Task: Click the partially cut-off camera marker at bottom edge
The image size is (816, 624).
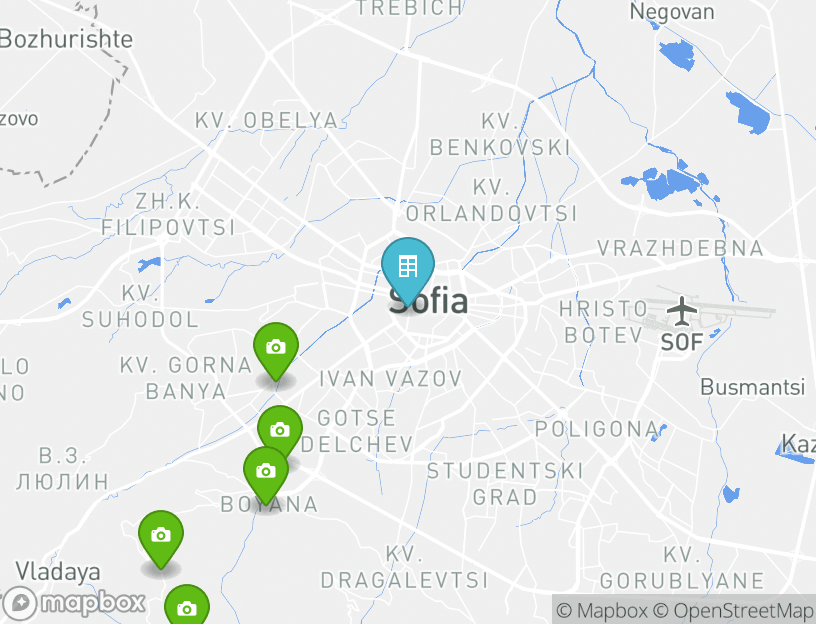Action: (x=187, y=606)
